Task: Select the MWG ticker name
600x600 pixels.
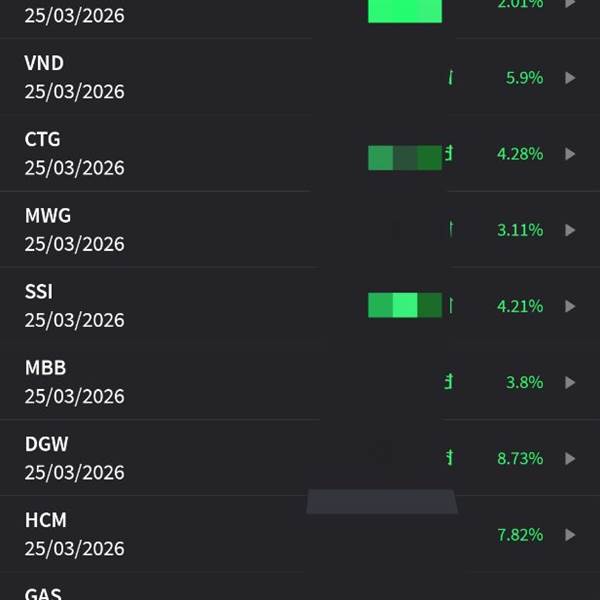Action: (48, 215)
